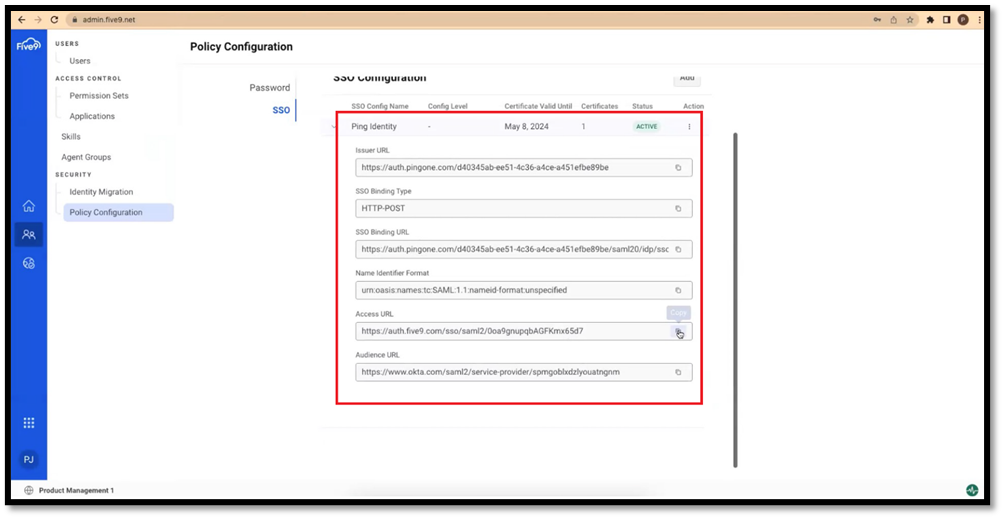Copy the Access URL value

678,331
